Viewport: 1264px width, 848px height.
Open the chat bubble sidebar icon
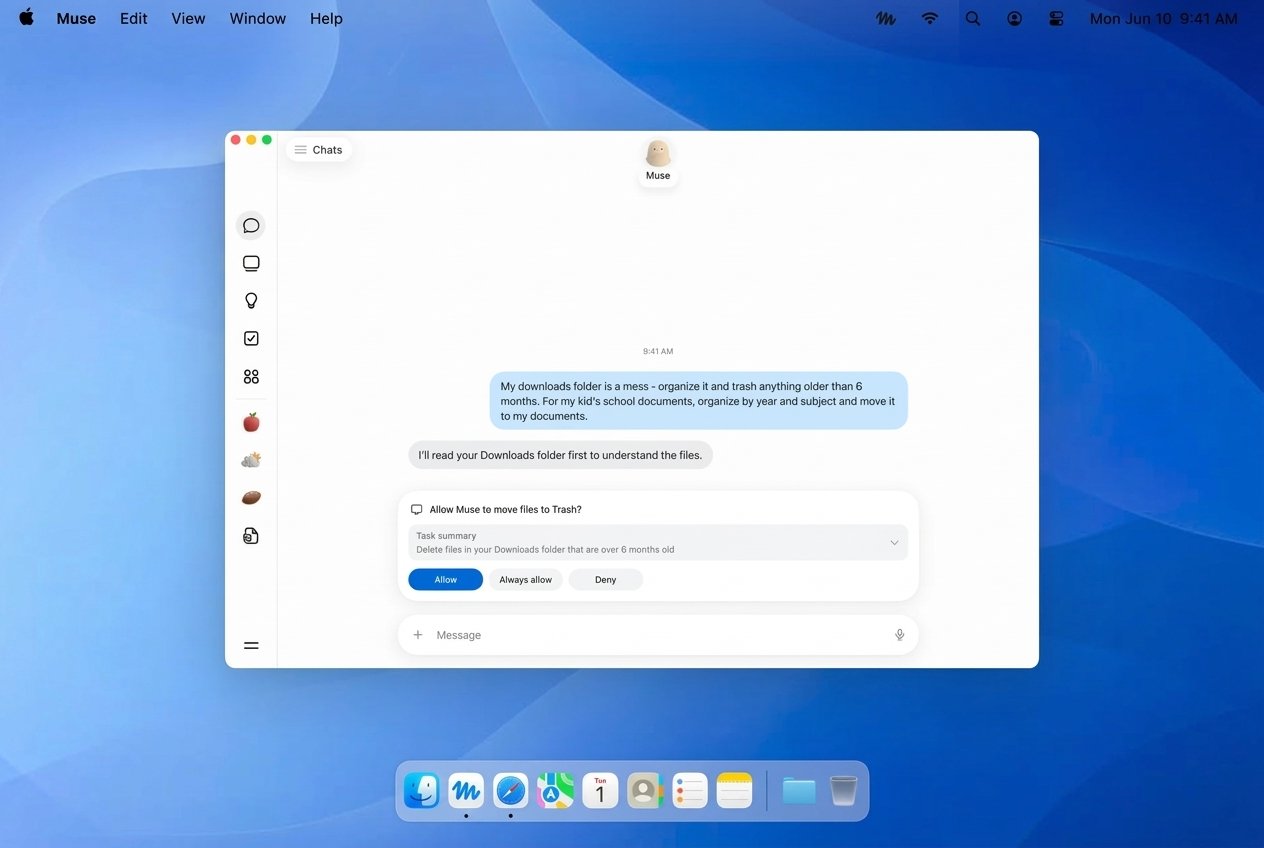coord(251,226)
